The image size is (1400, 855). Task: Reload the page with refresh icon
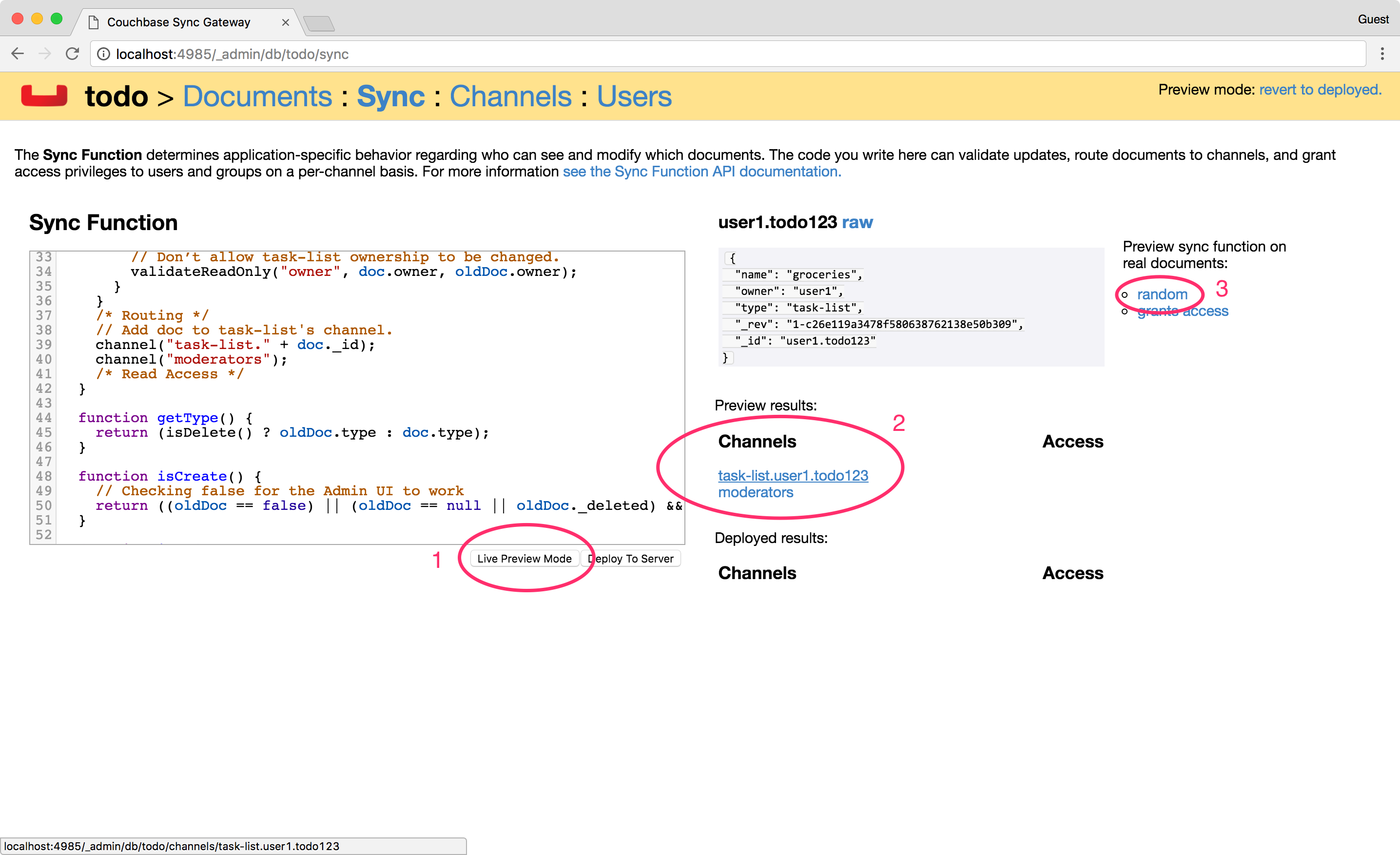click(x=72, y=54)
